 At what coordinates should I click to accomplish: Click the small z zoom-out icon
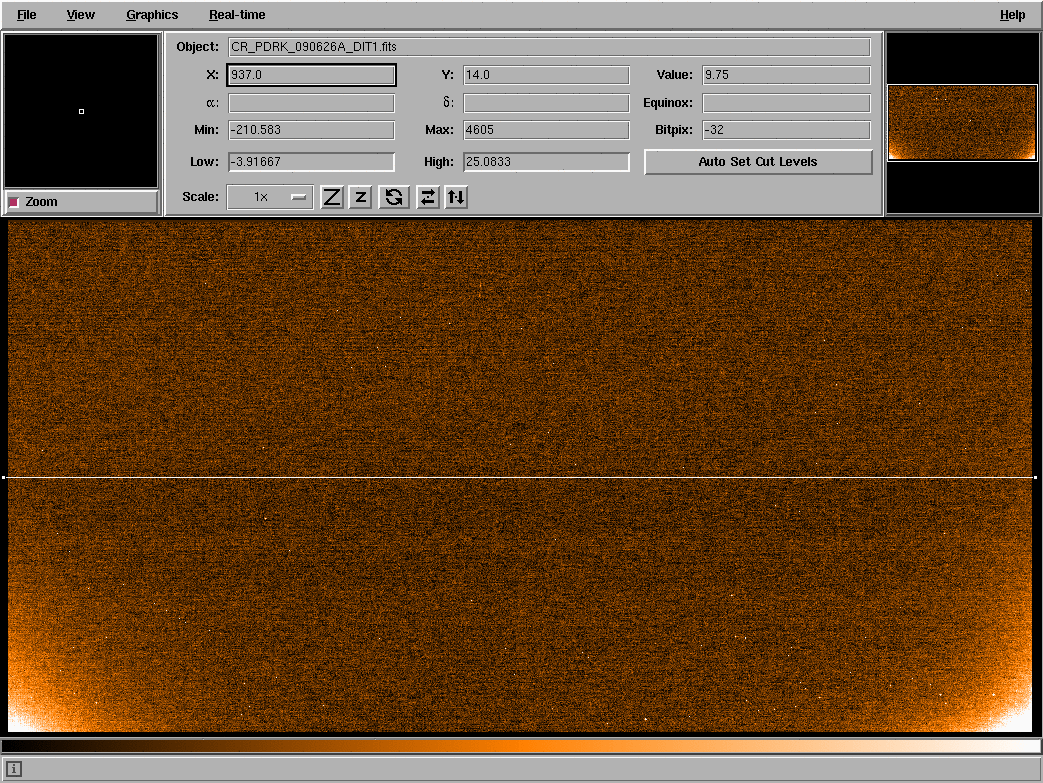coord(361,197)
